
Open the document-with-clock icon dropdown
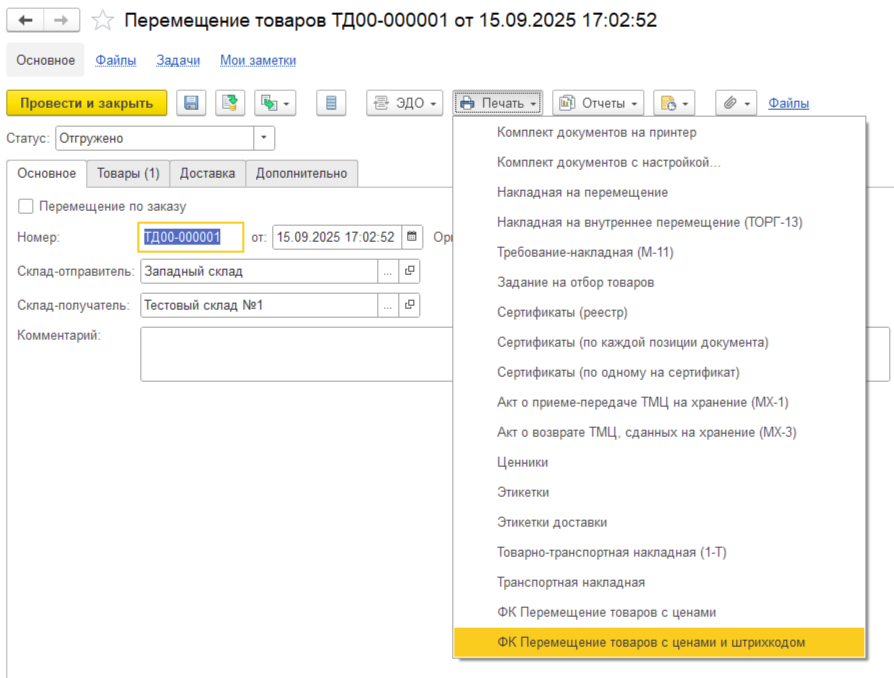point(674,103)
